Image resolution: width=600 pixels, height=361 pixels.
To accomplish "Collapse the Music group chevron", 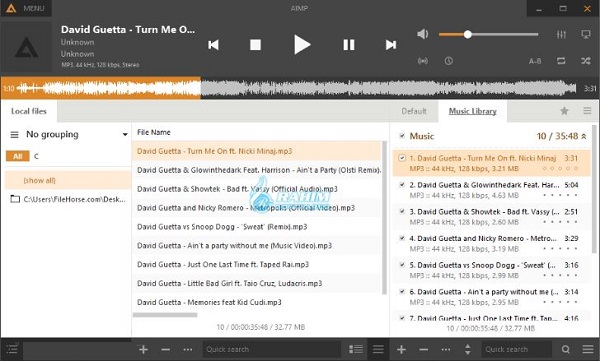I will 584,136.
